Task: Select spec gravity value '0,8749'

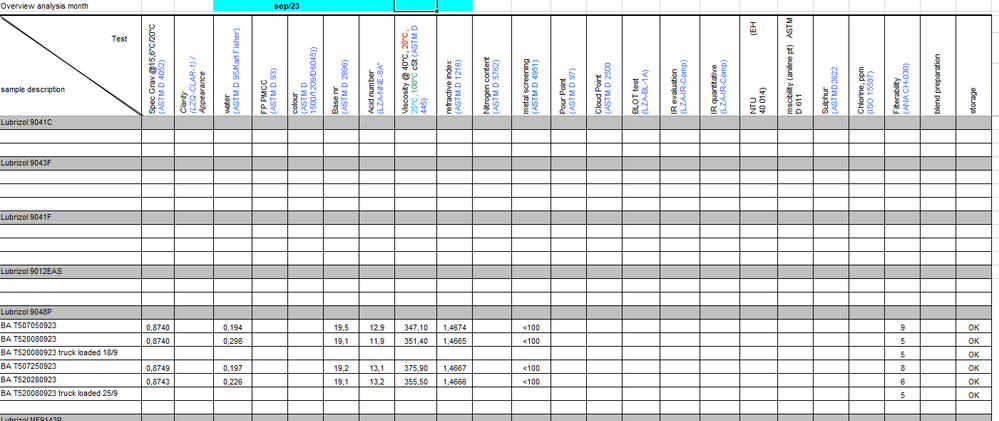Action: click(158, 368)
